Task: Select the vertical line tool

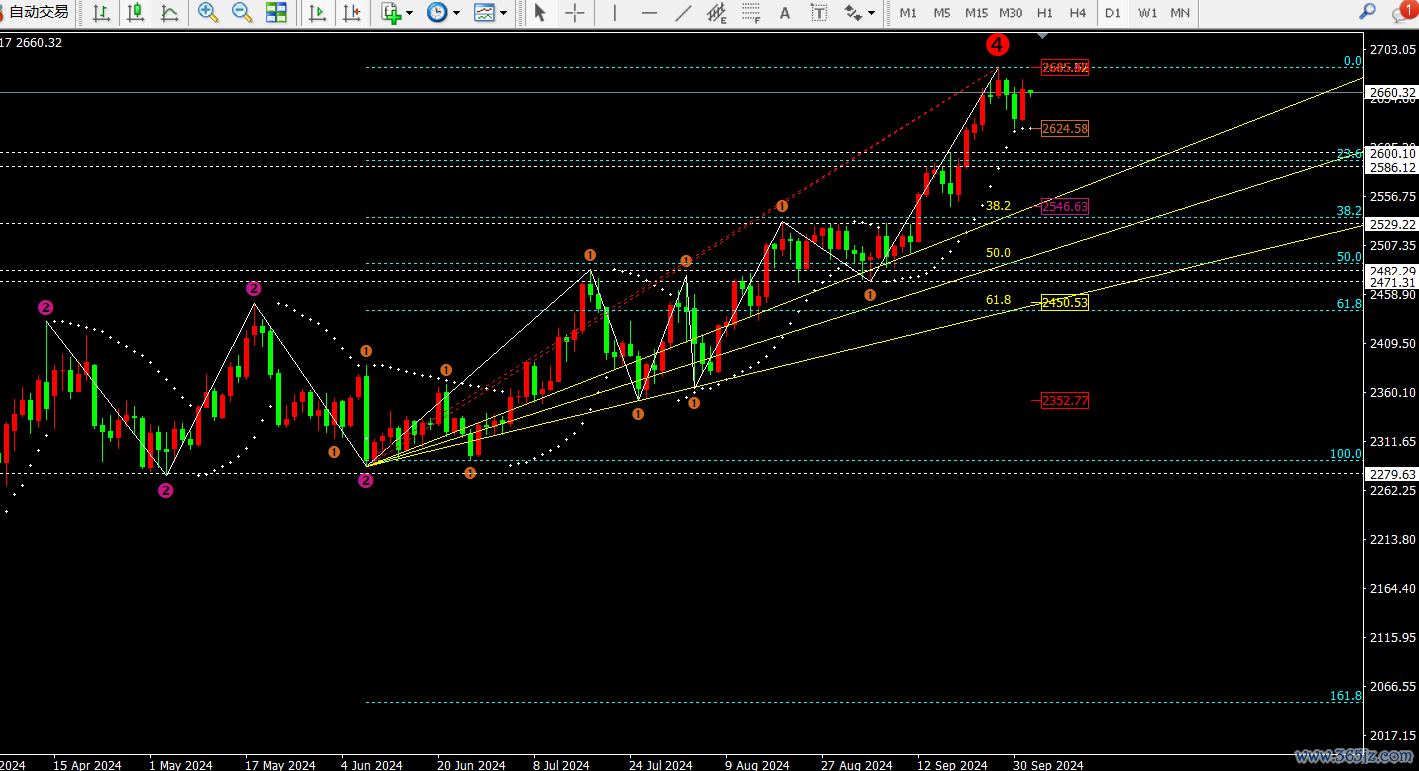Action: (x=614, y=13)
